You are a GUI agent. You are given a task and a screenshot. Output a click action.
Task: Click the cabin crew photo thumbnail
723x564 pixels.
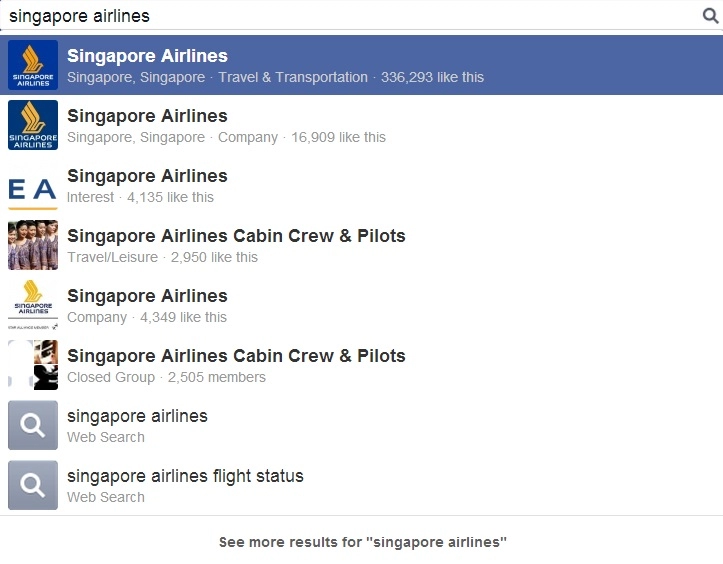(33, 245)
